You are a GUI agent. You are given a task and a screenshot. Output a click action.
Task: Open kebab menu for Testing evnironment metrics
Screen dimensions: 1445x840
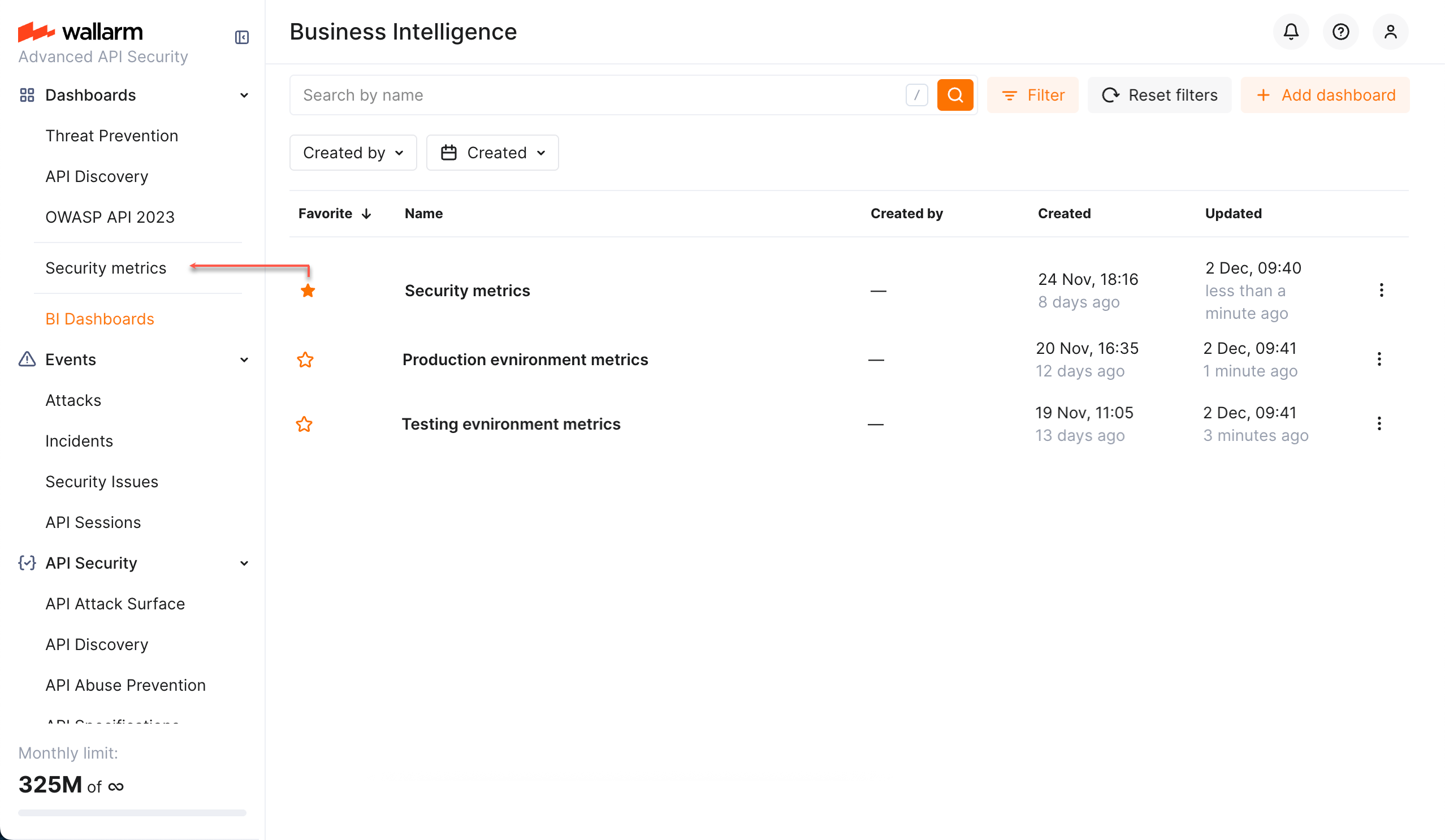tap(1379, 424)
